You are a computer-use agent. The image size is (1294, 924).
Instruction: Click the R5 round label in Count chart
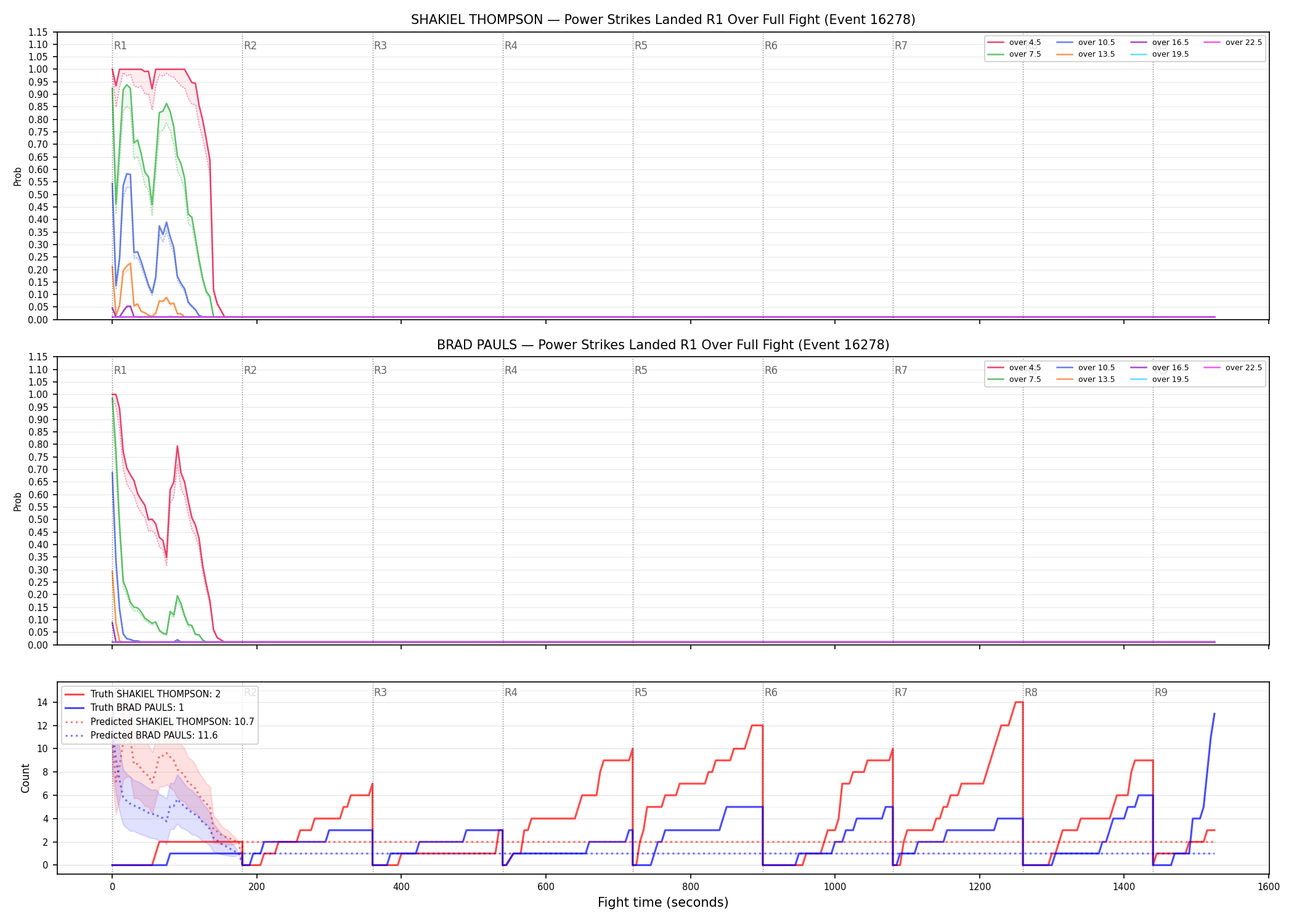point(641,692)
